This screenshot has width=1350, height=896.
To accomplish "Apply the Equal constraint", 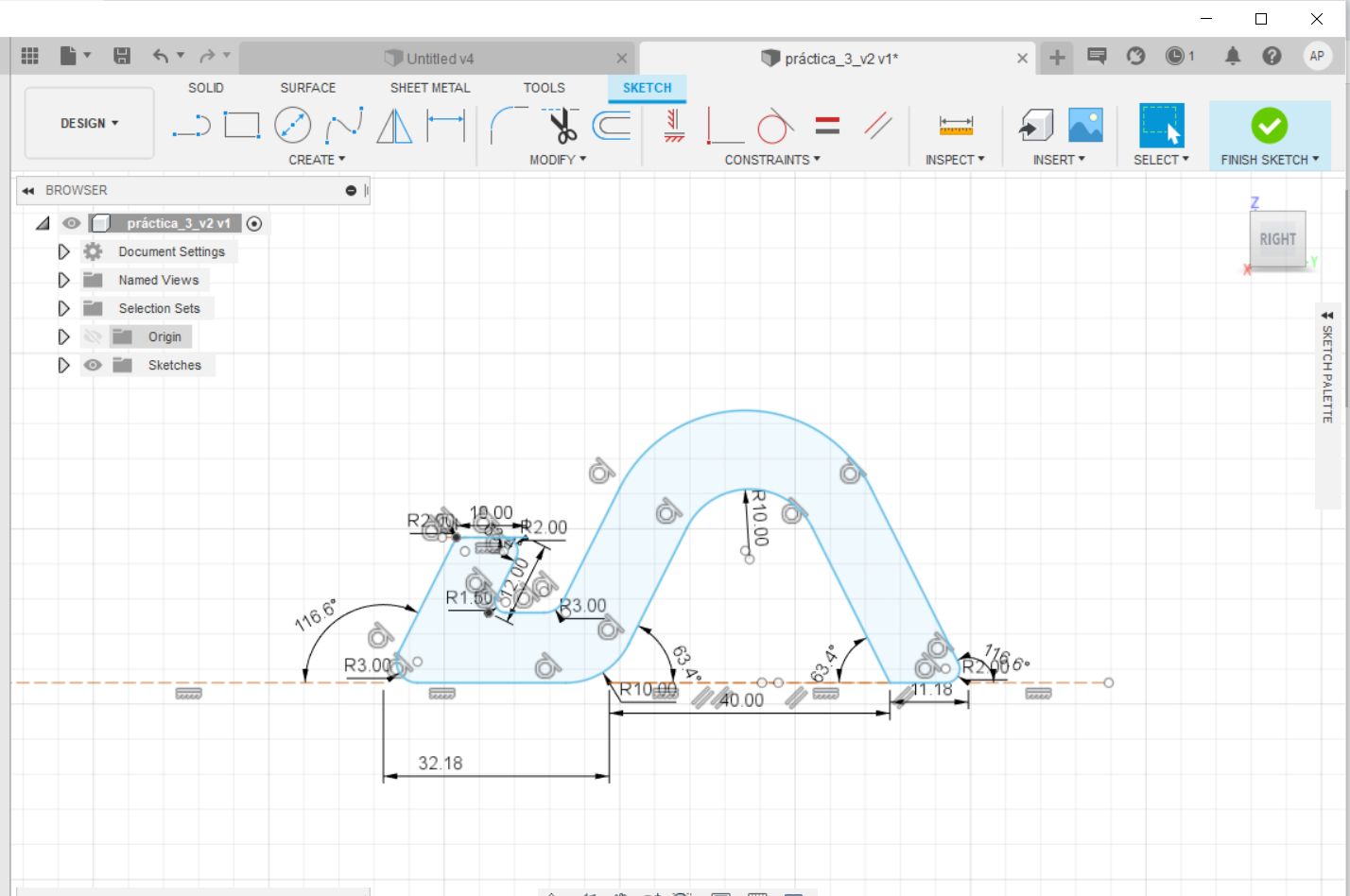I will tap(827, 125).
